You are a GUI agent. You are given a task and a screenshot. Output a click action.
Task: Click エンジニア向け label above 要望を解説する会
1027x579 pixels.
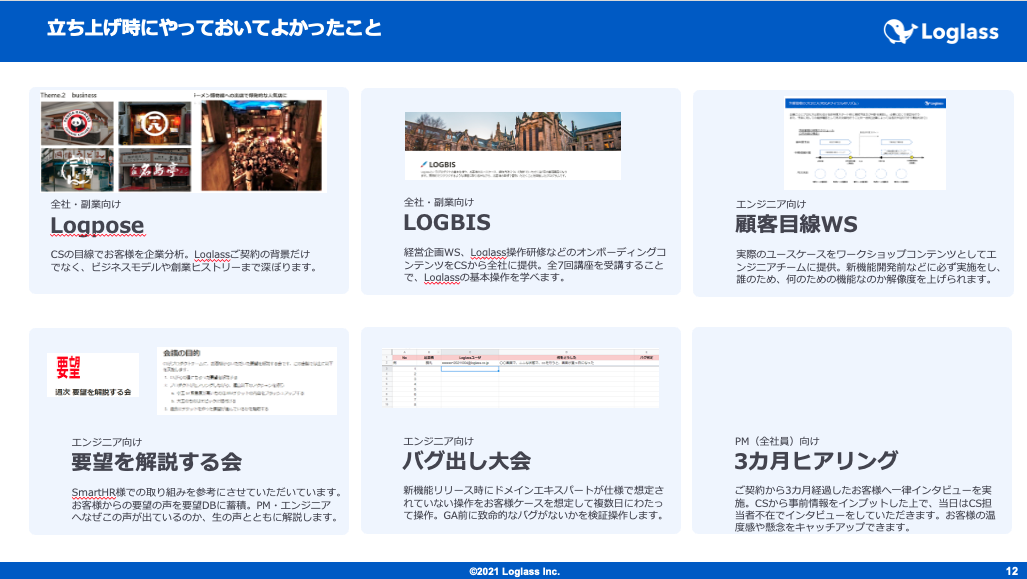click(107, 442)
